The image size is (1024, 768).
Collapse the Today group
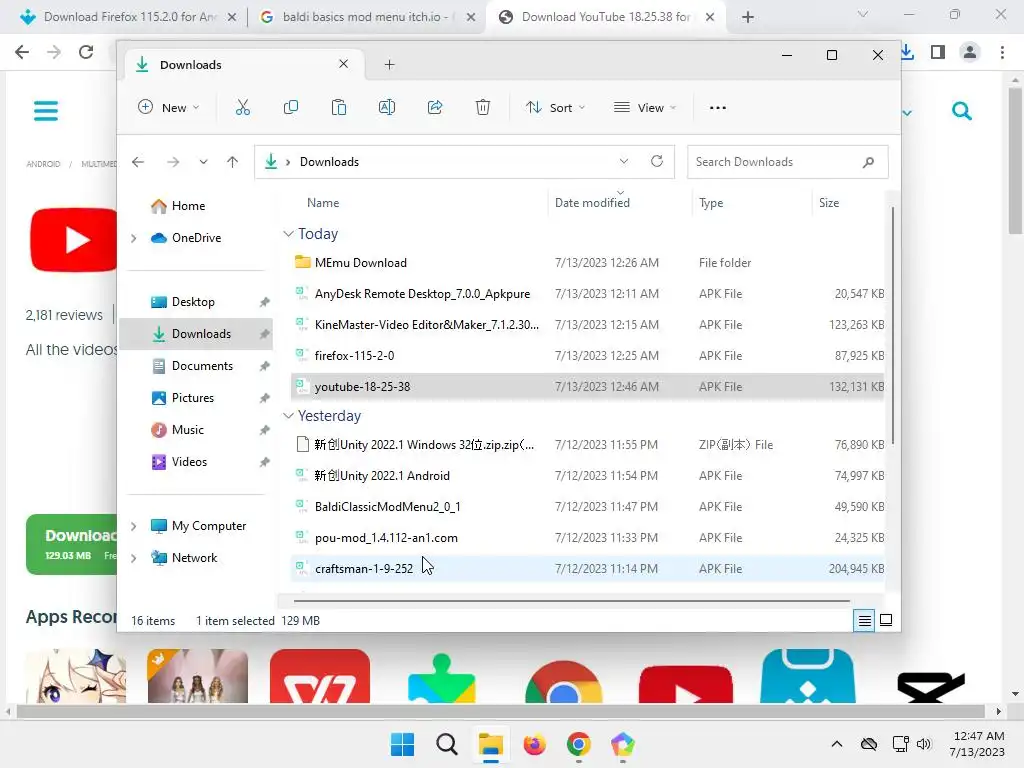pyautogui.click(x=288, y=234)
